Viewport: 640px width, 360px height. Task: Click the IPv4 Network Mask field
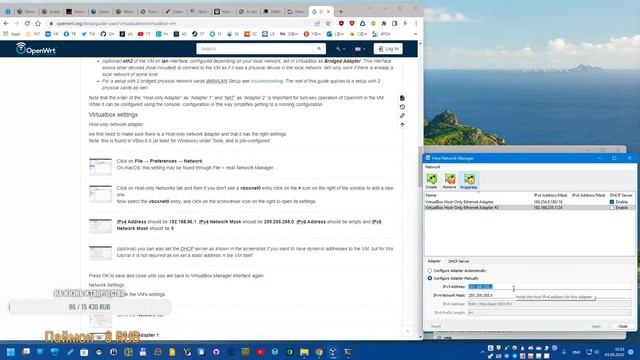[549, 295]
